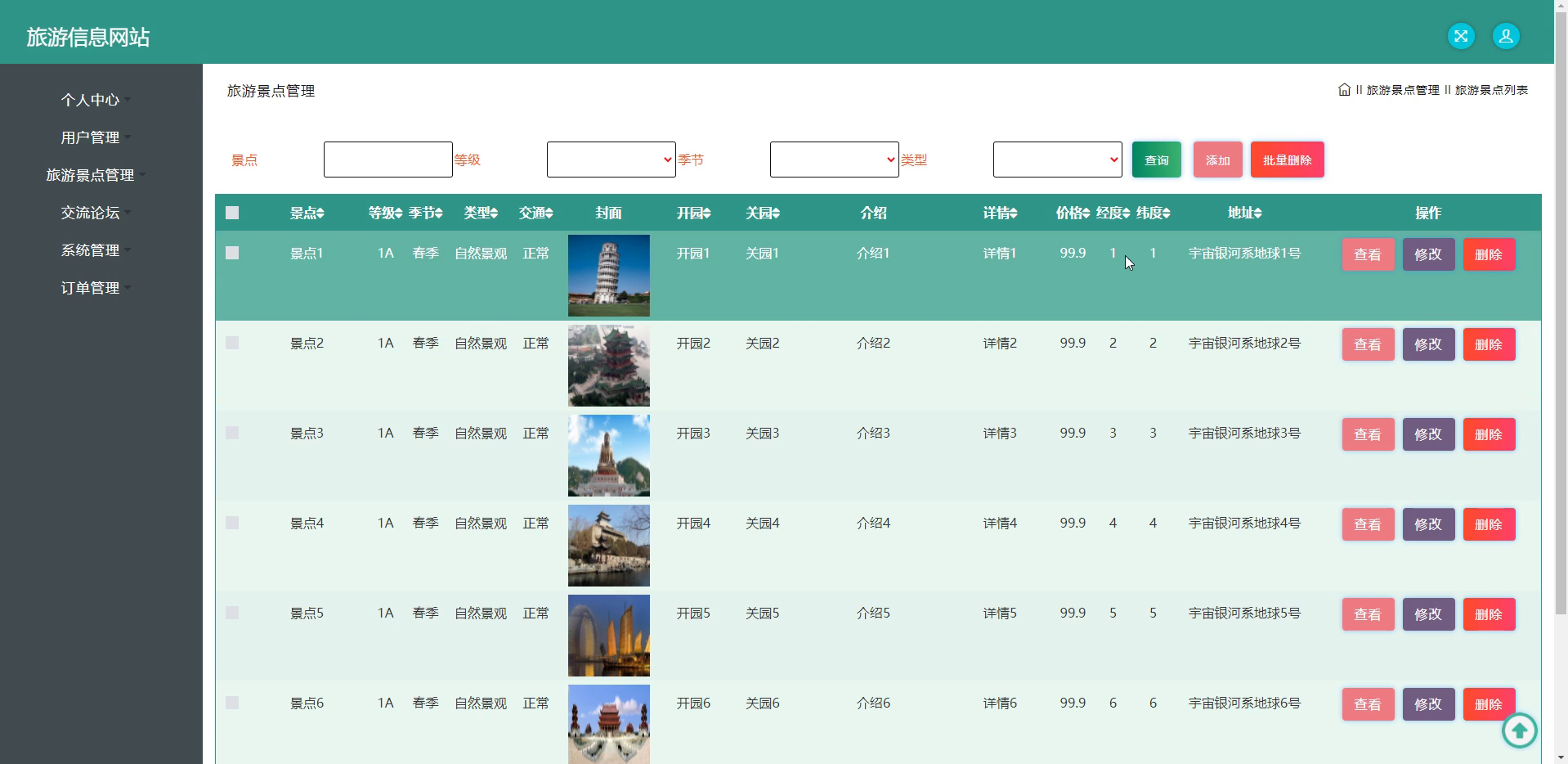1568x764 pixels.
Task: Open the 等级 filter dropdown
Action: coord(611,160)
